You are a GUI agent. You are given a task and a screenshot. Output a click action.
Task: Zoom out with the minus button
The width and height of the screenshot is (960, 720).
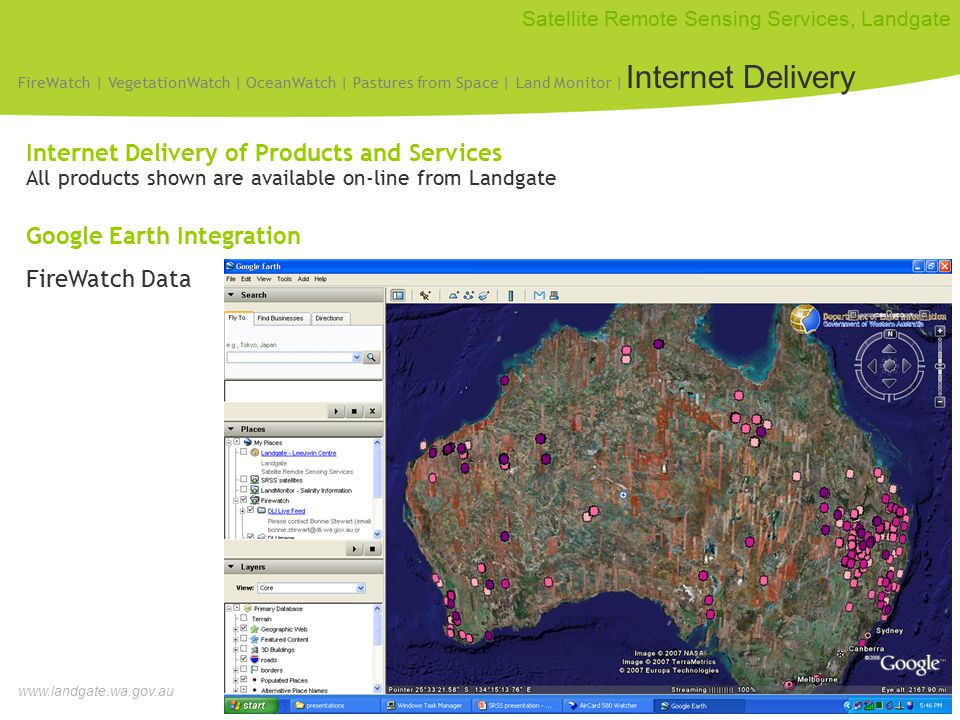click(x=940, y=402)
